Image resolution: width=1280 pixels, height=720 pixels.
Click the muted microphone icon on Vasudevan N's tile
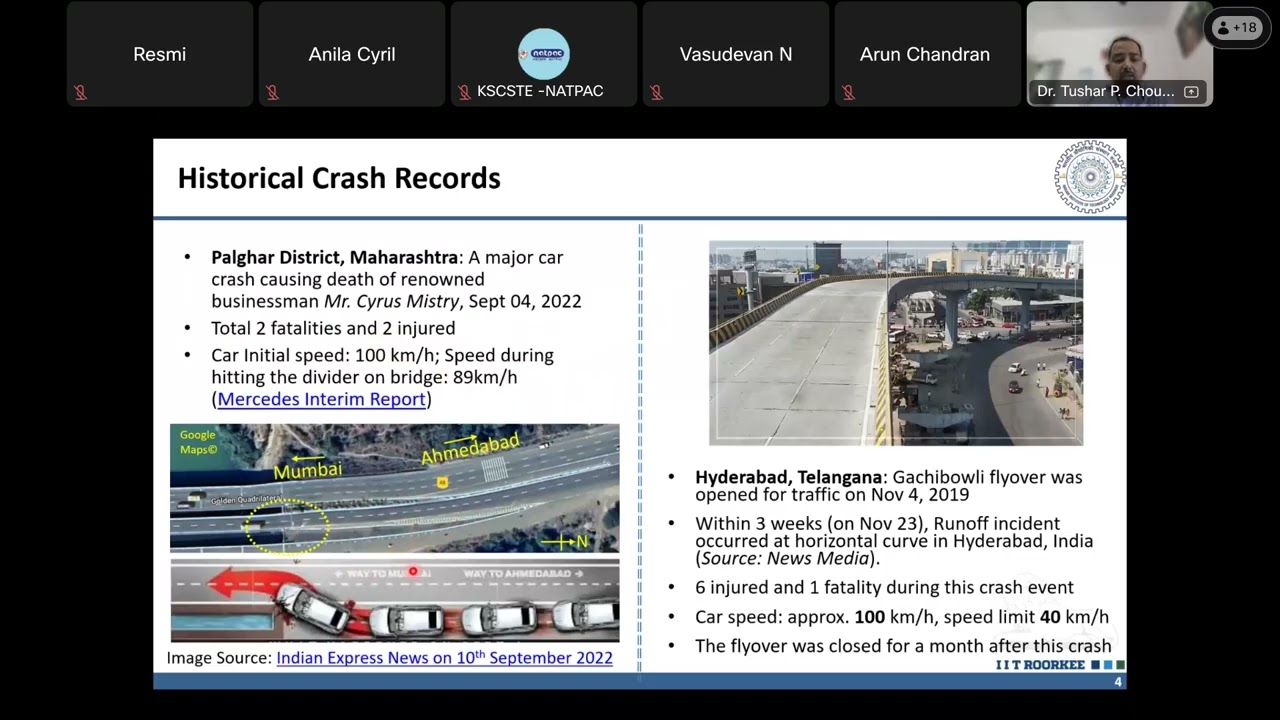tap(657, 92)
